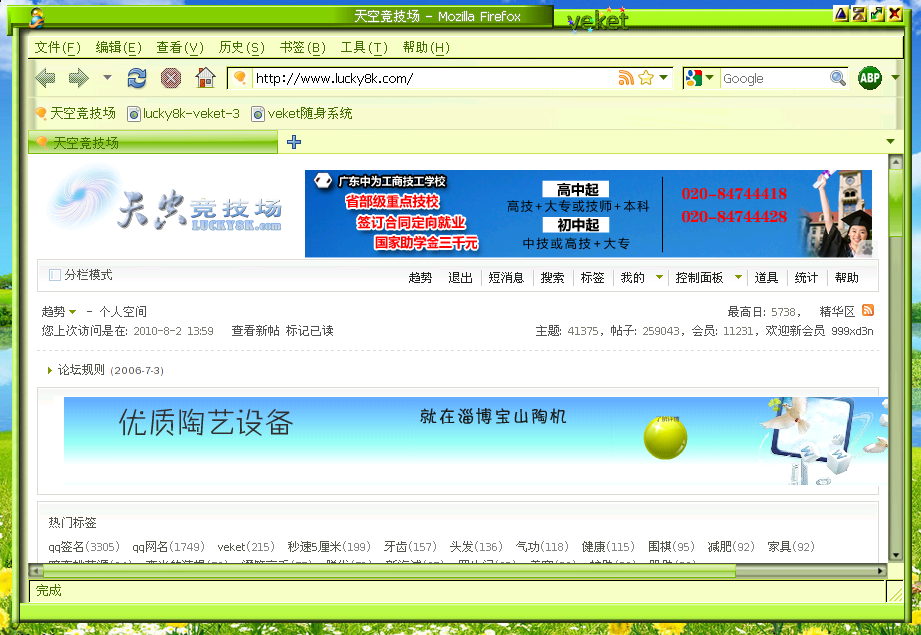921x635 pixels.
Task: Open the 天空竞技场 bookmark
Action: (75, 113)
